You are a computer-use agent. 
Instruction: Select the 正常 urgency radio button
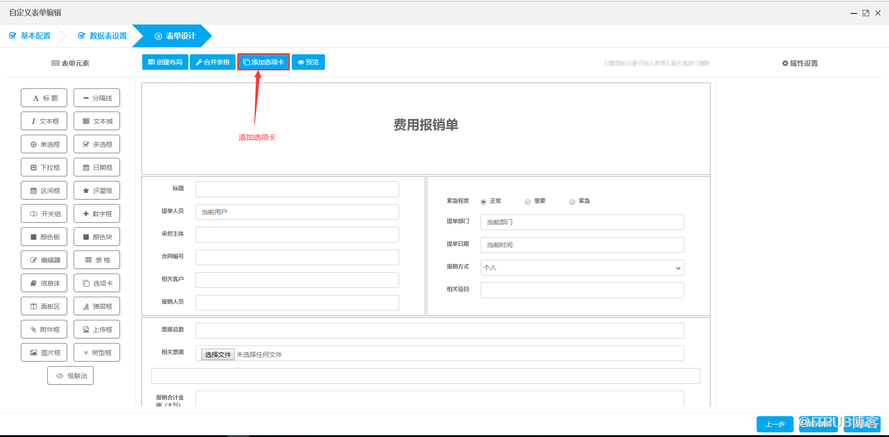coord(484,202)
